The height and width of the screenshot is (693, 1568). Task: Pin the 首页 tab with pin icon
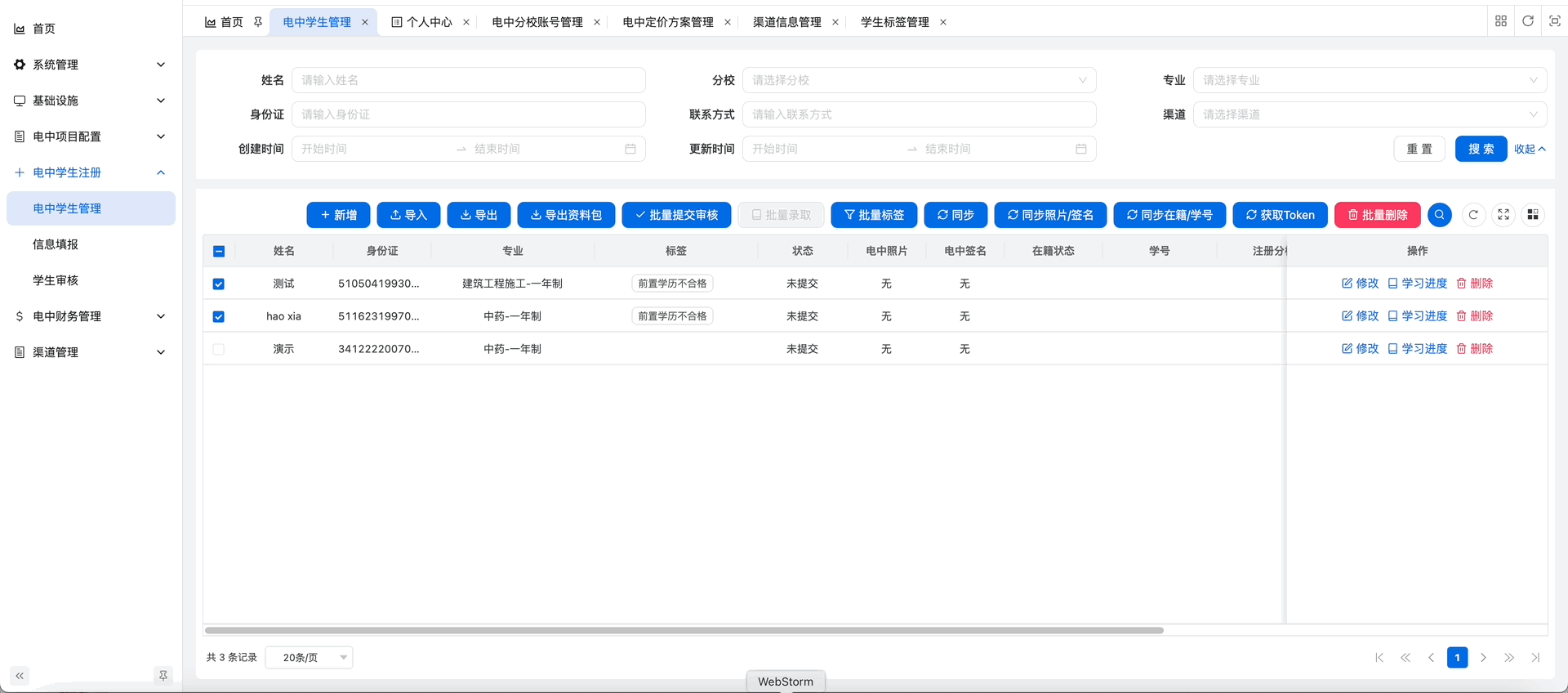(x=258, y=22)
